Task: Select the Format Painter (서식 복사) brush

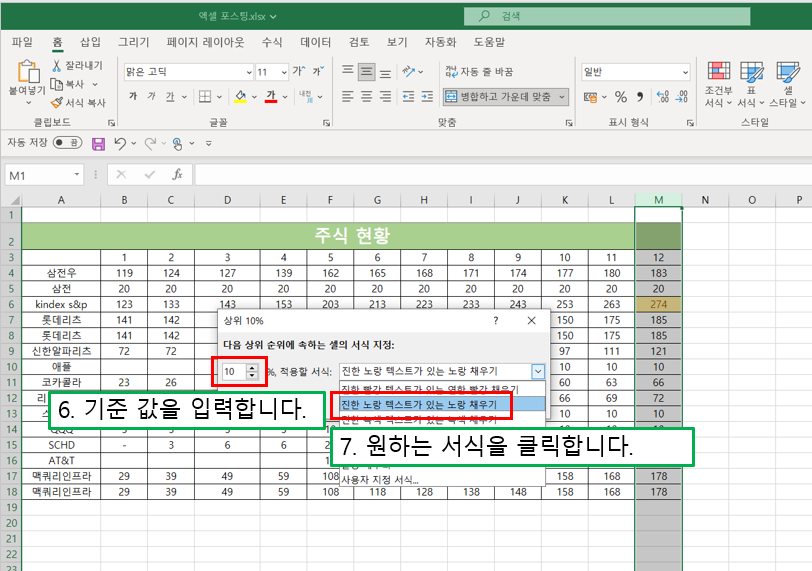Action: point(56,103)
